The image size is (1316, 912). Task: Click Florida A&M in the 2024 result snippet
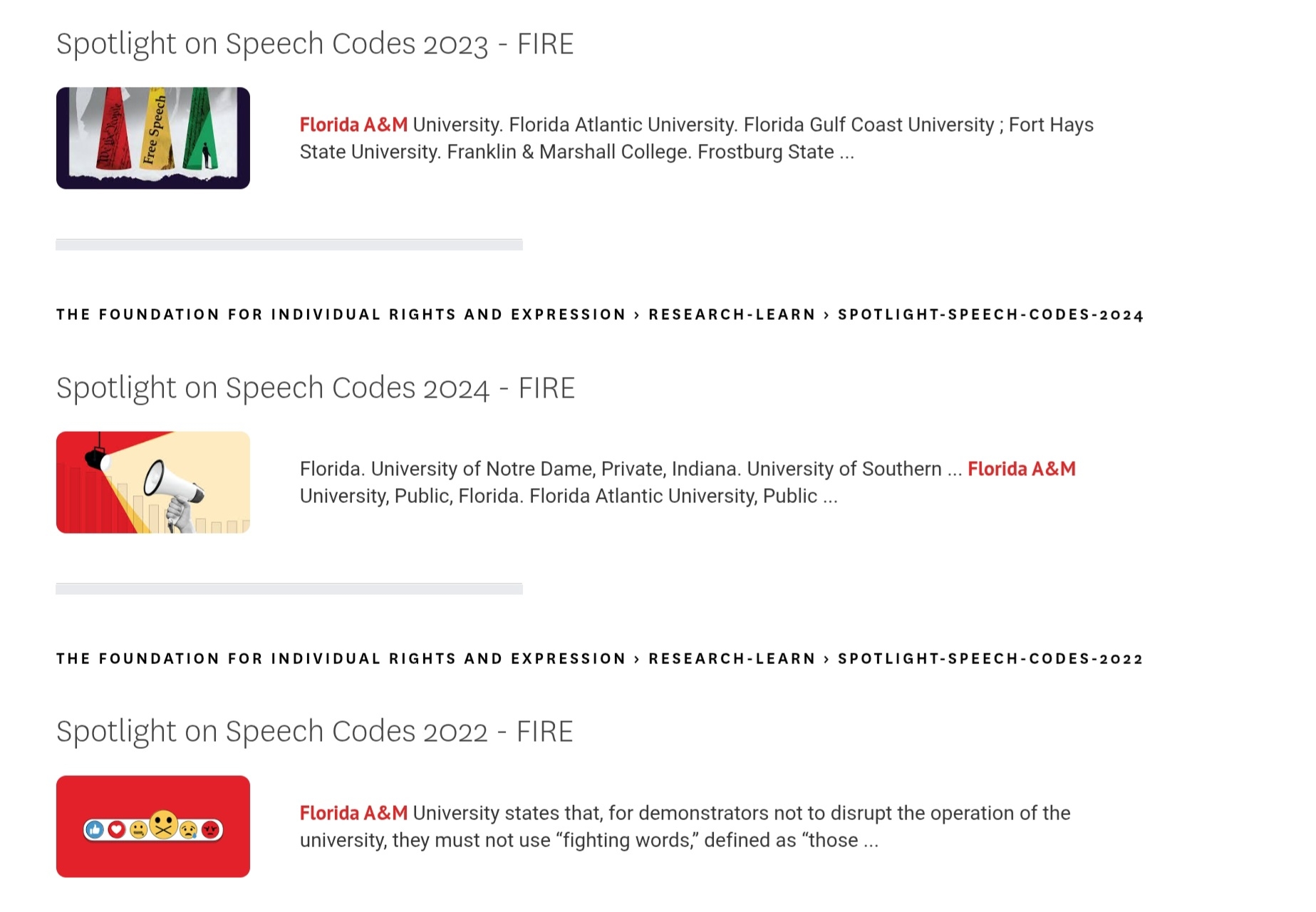coord(1021,469)
